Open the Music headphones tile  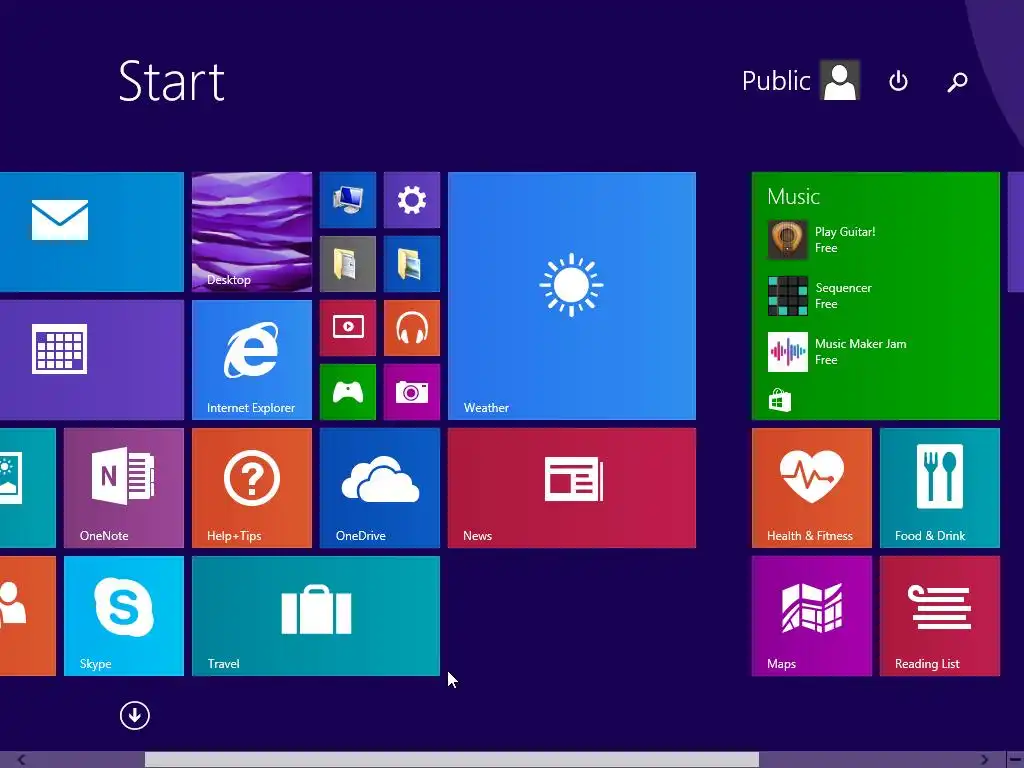tap(412, 328)
